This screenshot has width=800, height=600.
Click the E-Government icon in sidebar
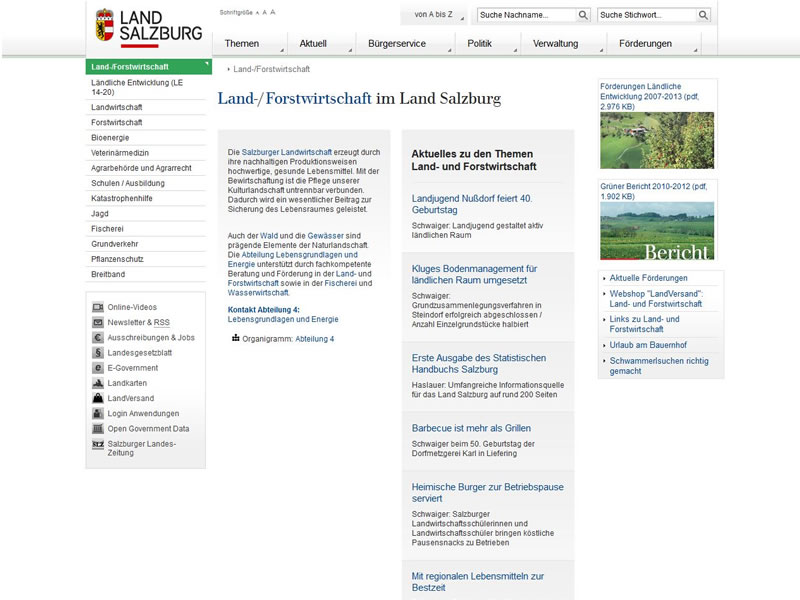98,368
